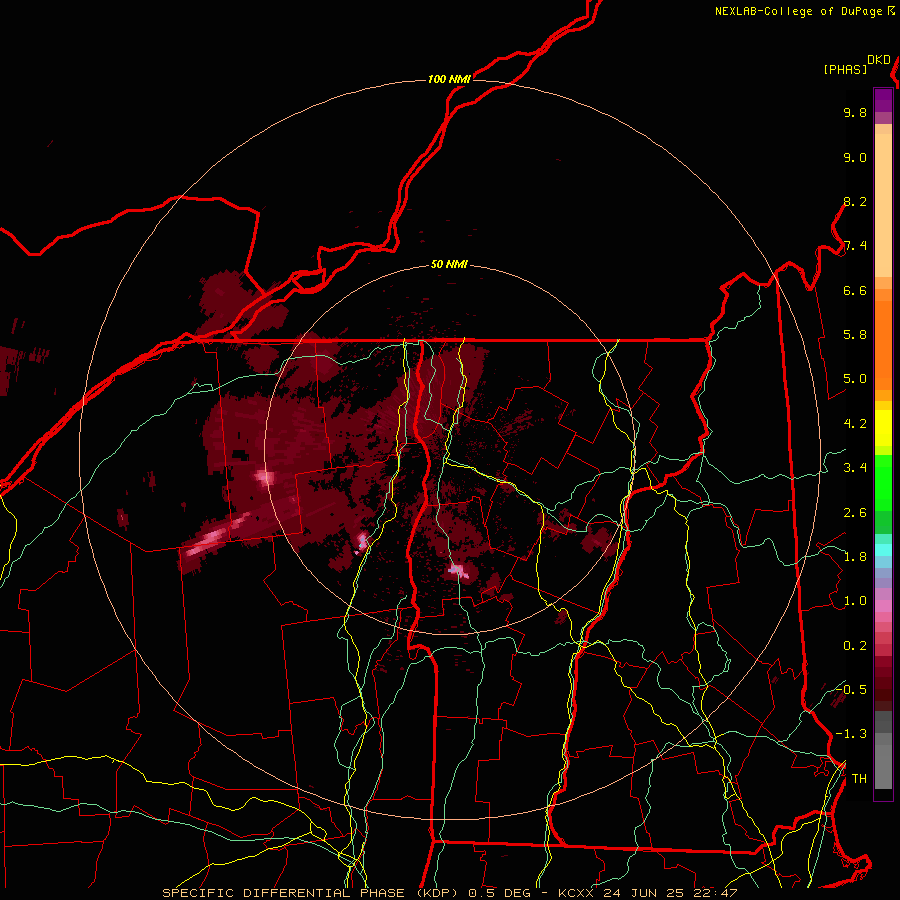The image size is (900, 900).
Task: Click the -1.3 scale value
Action: tap(851, 734)
